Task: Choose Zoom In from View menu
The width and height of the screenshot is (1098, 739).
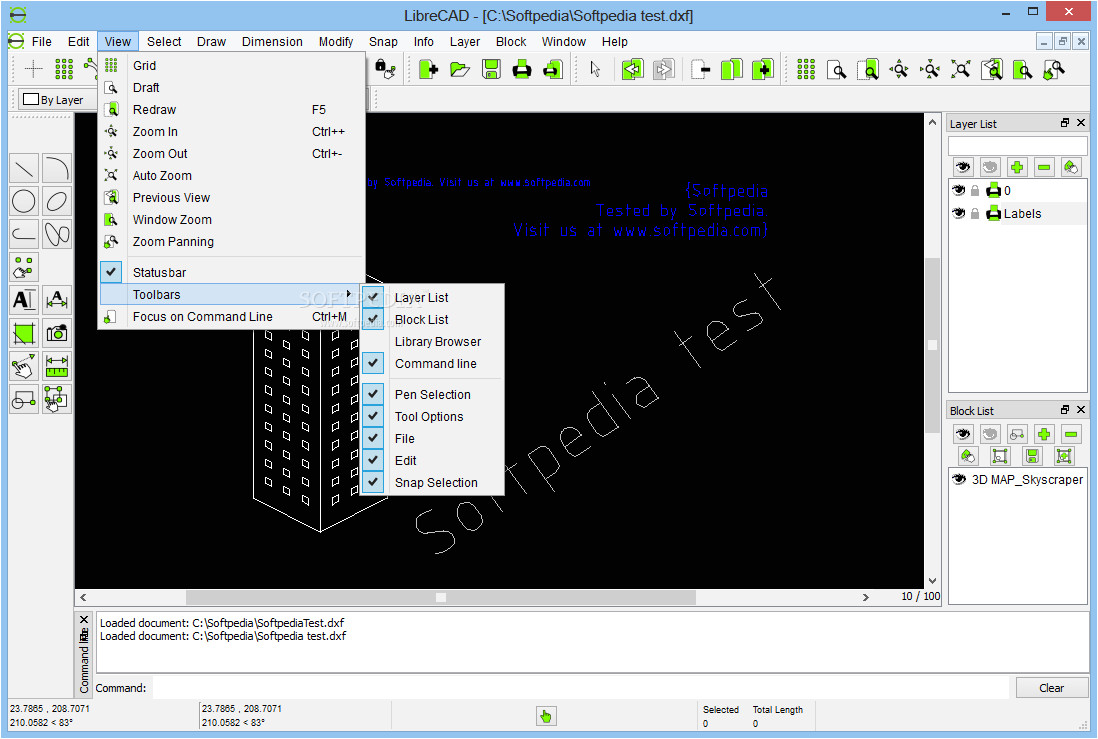Action: (232, 132)
